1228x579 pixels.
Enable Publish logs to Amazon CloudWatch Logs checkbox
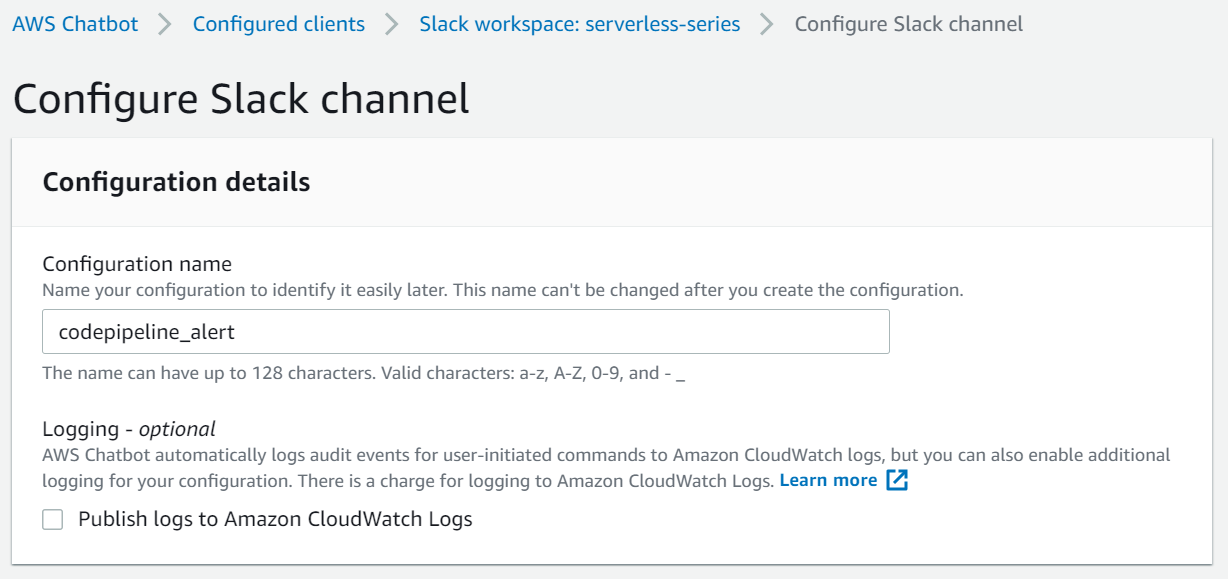[x=53, y=519]
